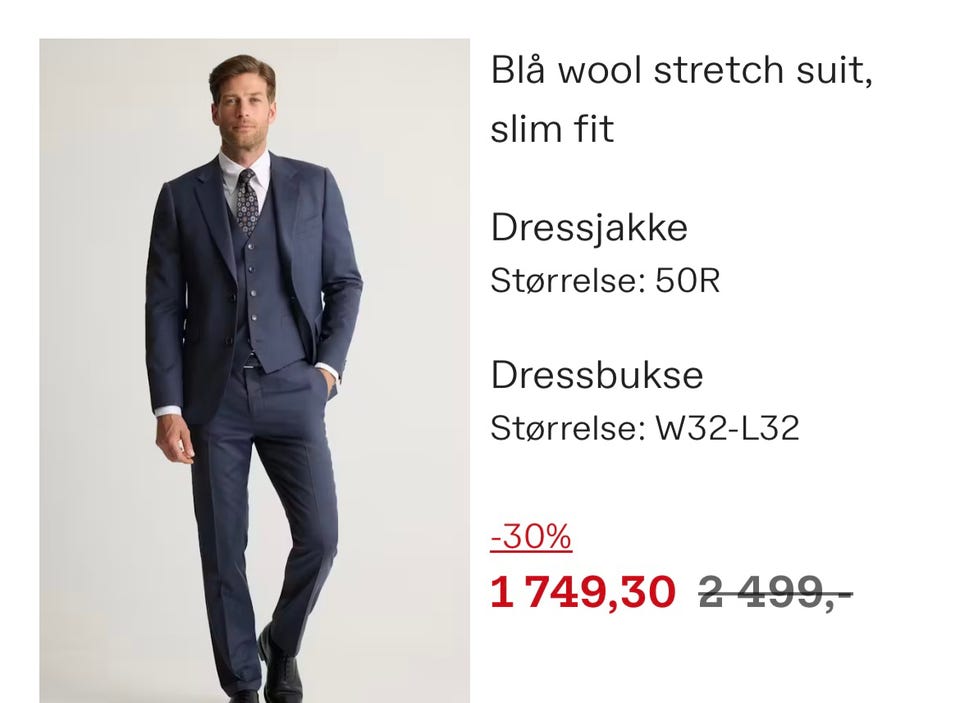Click the word Størrelse under Dressbukse
This screenshot has height=703, width=960.
(x=567, y=428)
